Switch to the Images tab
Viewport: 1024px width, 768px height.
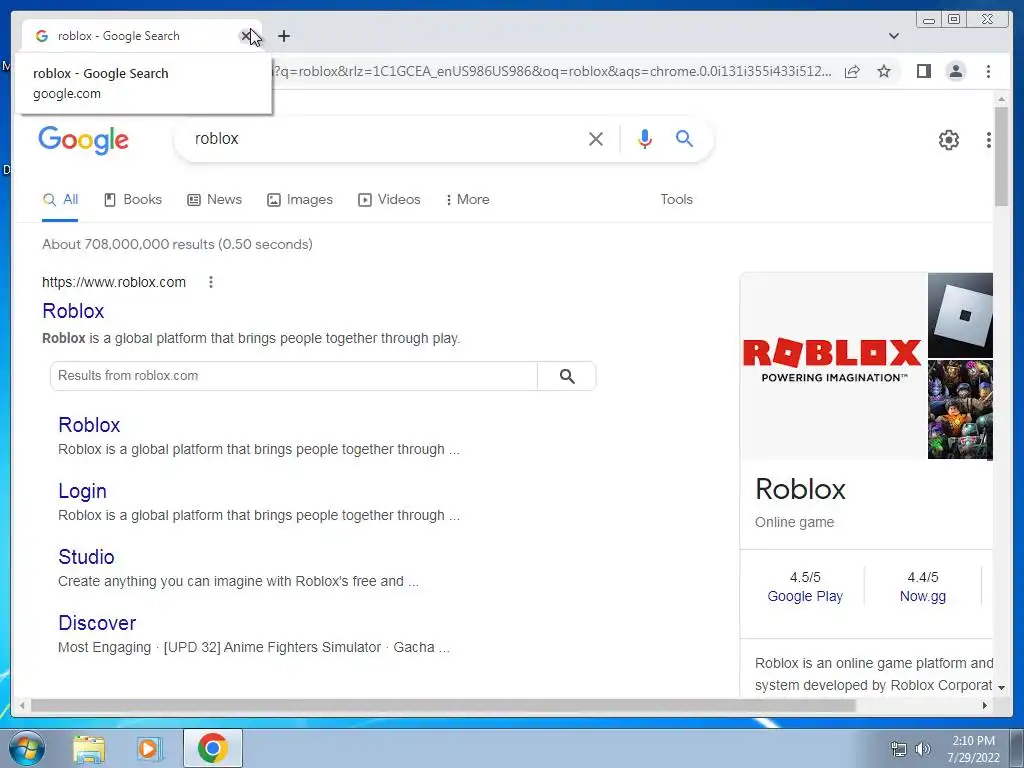point(300,200)
